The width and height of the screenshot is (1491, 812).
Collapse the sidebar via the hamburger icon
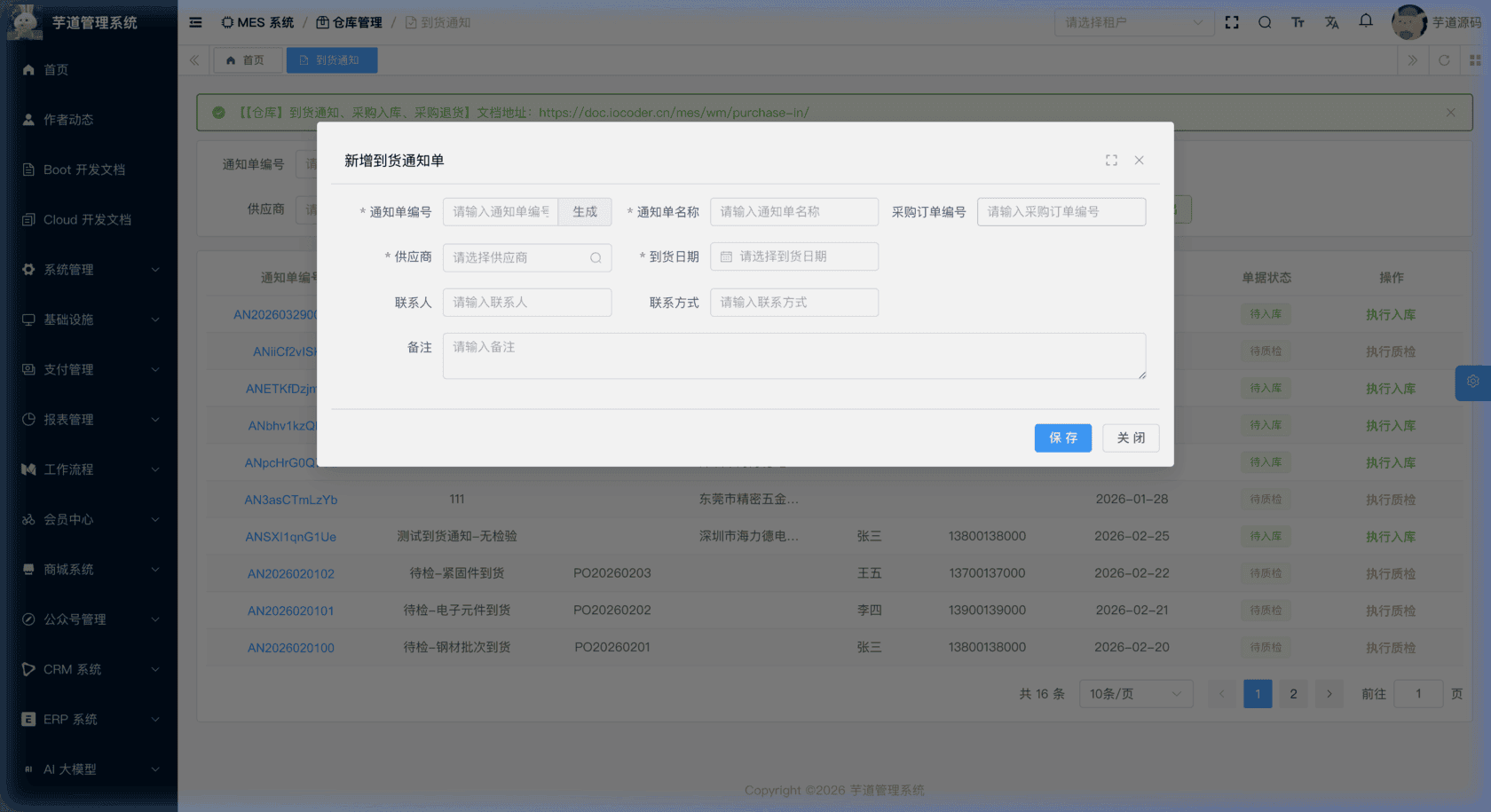pyautogui.click(x=195, y=22)
